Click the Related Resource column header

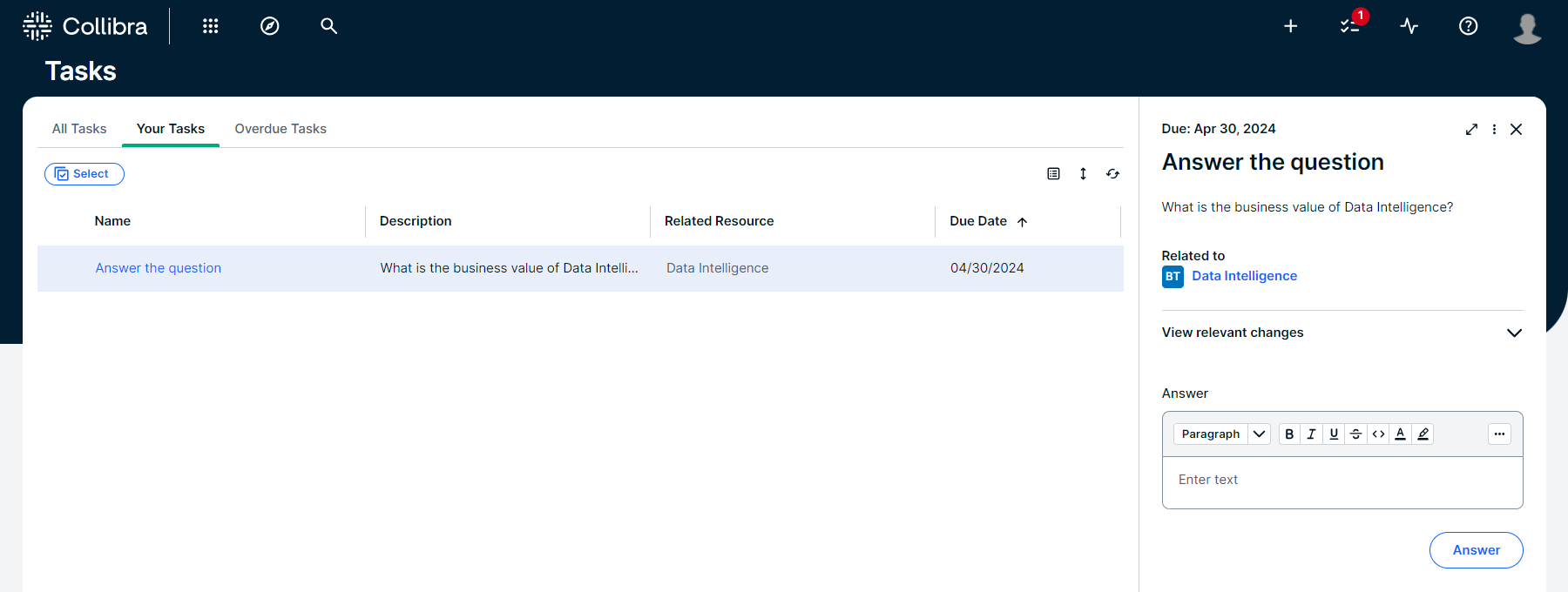pos(720,221)
